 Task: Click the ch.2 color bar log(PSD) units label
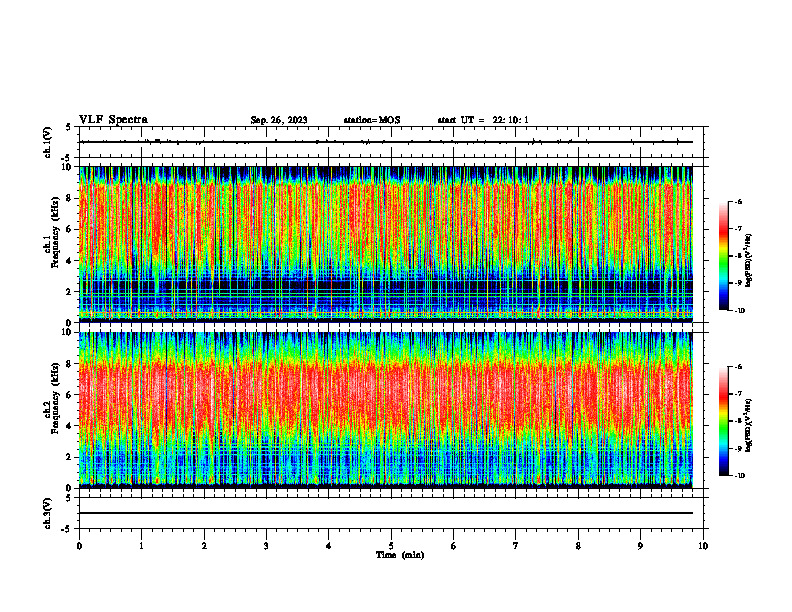(749, 426)
